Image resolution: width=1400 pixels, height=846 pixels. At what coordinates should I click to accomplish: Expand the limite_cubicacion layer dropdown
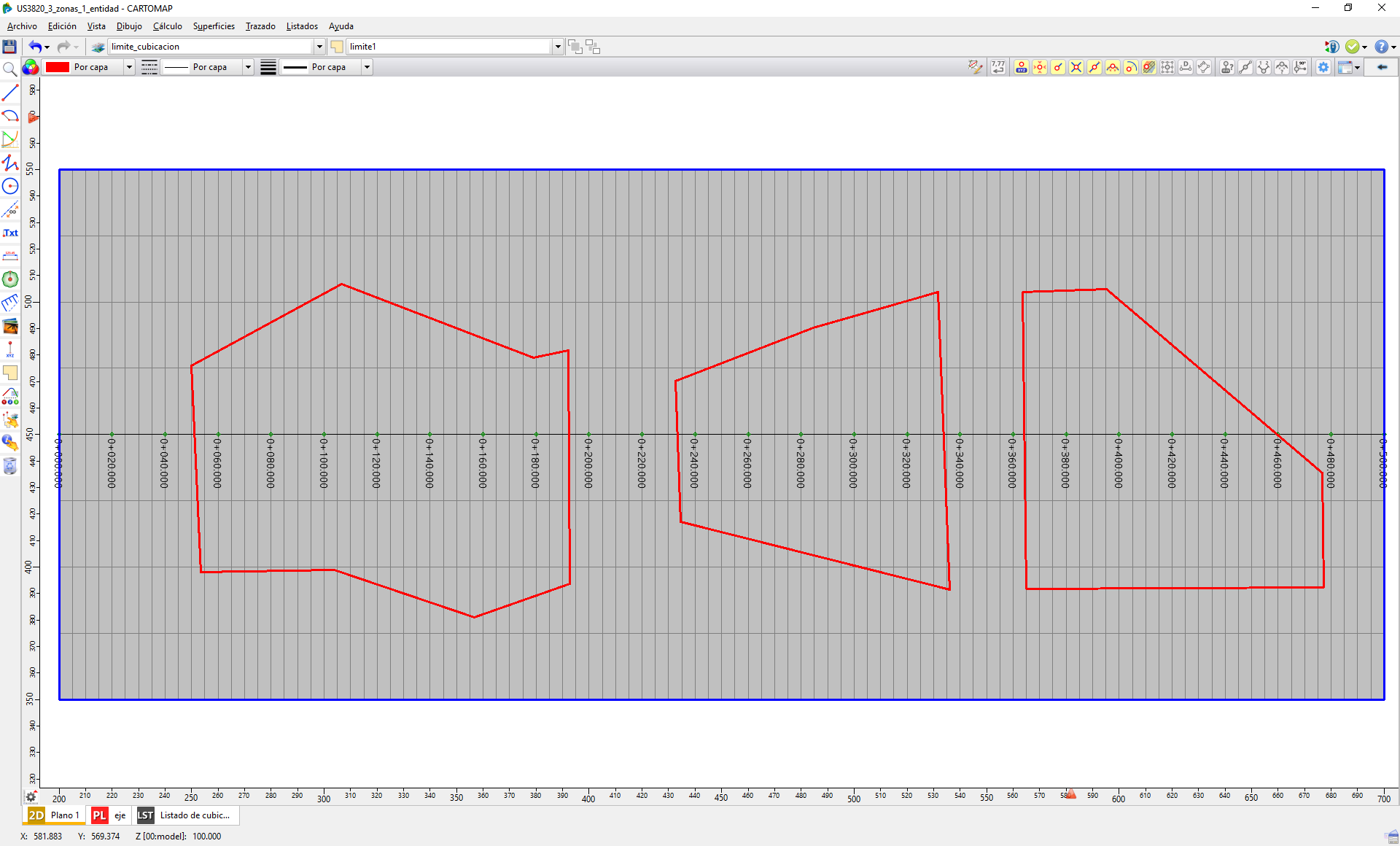point(319,47)
